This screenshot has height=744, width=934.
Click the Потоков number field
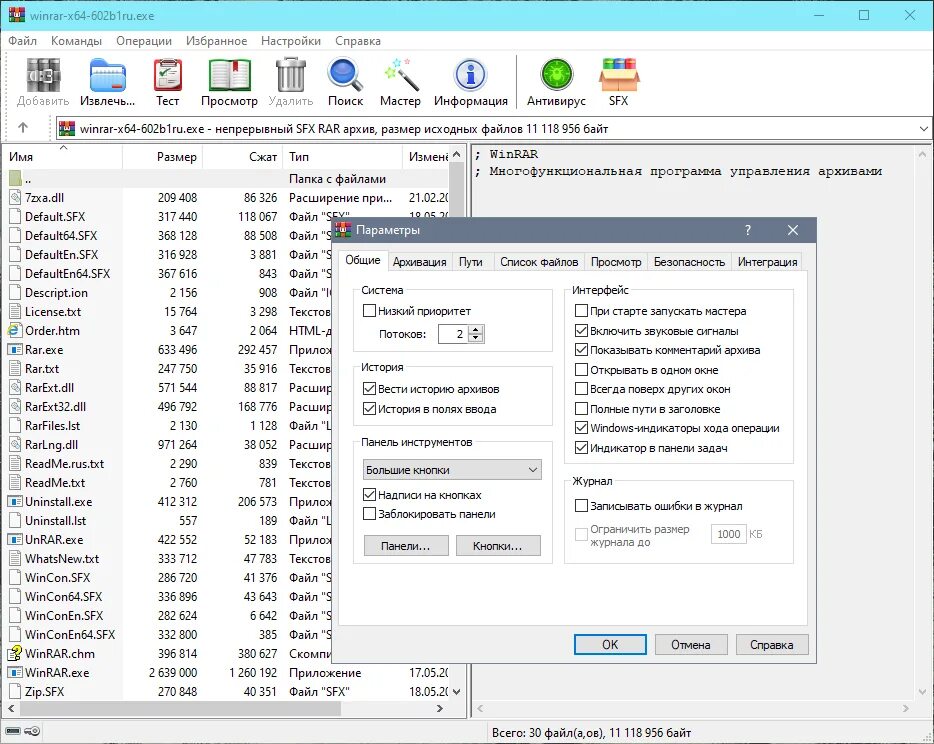453,334
